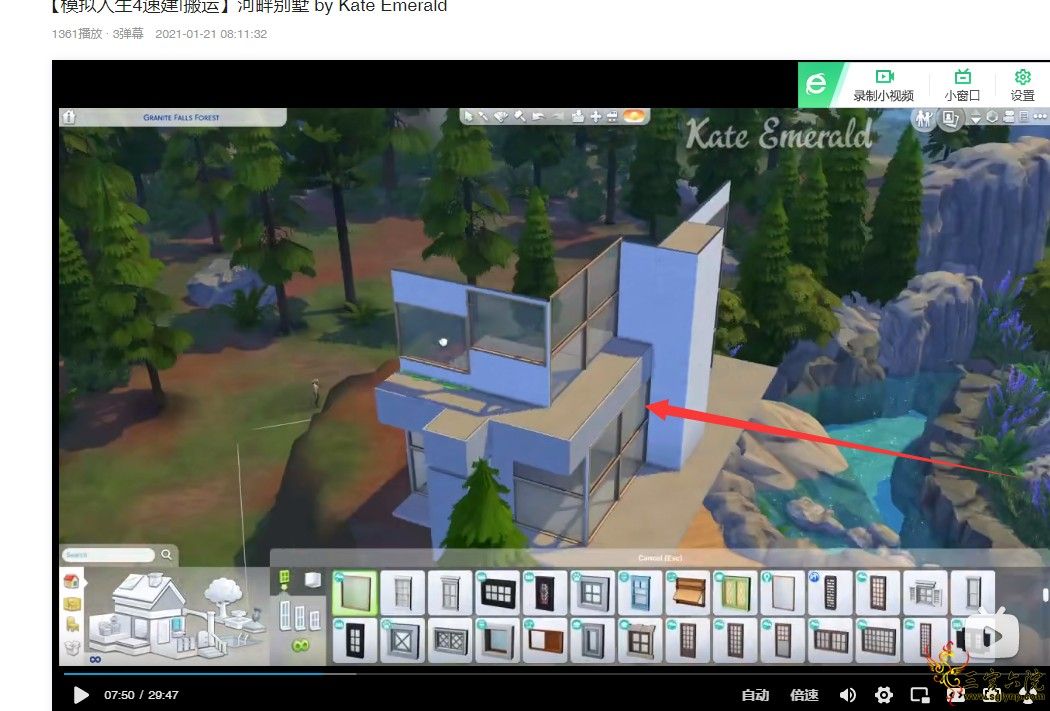
Task: Open the video player settings gear
Action: coord(884,695)
